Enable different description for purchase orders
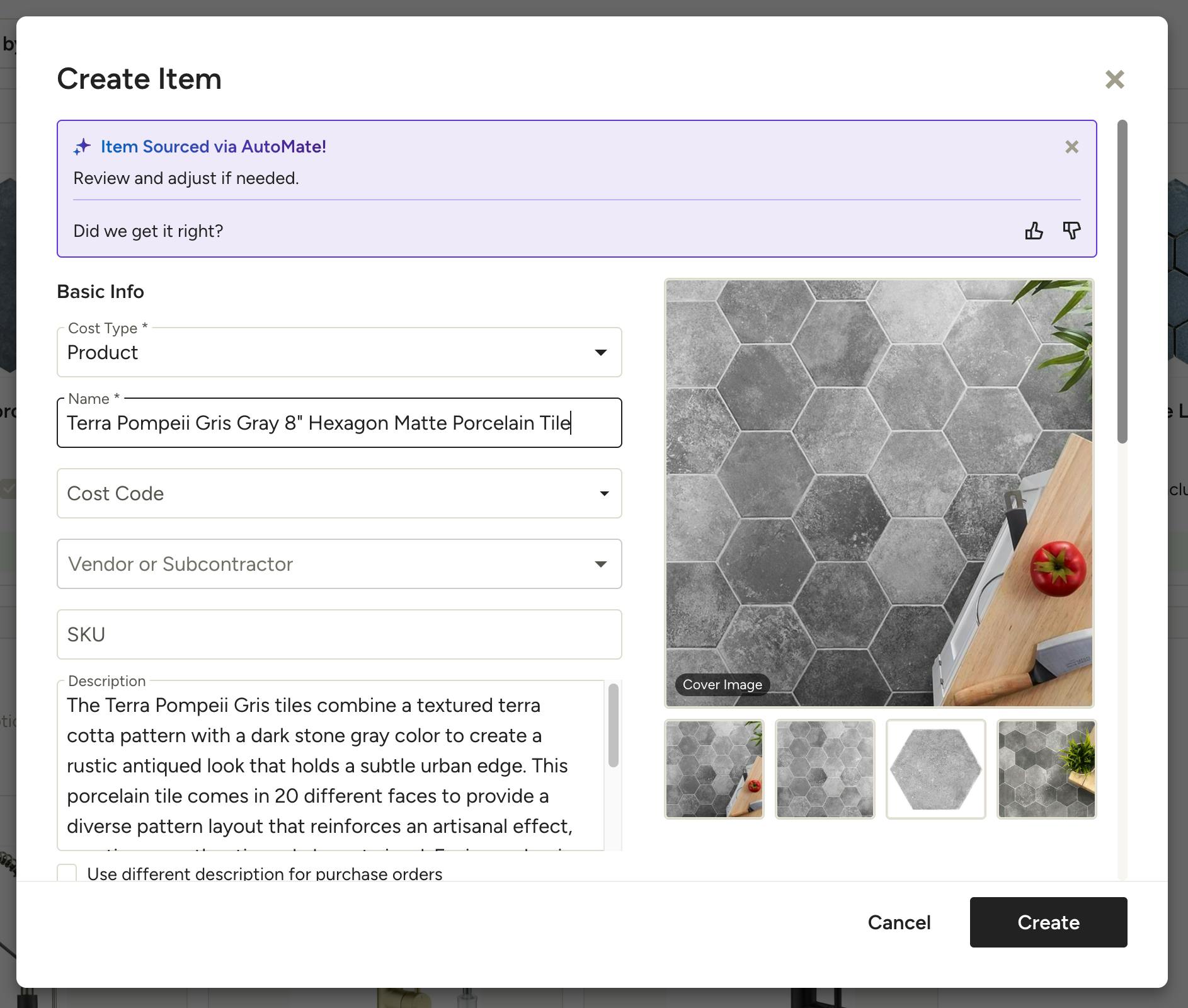 [x=67, y=873]
